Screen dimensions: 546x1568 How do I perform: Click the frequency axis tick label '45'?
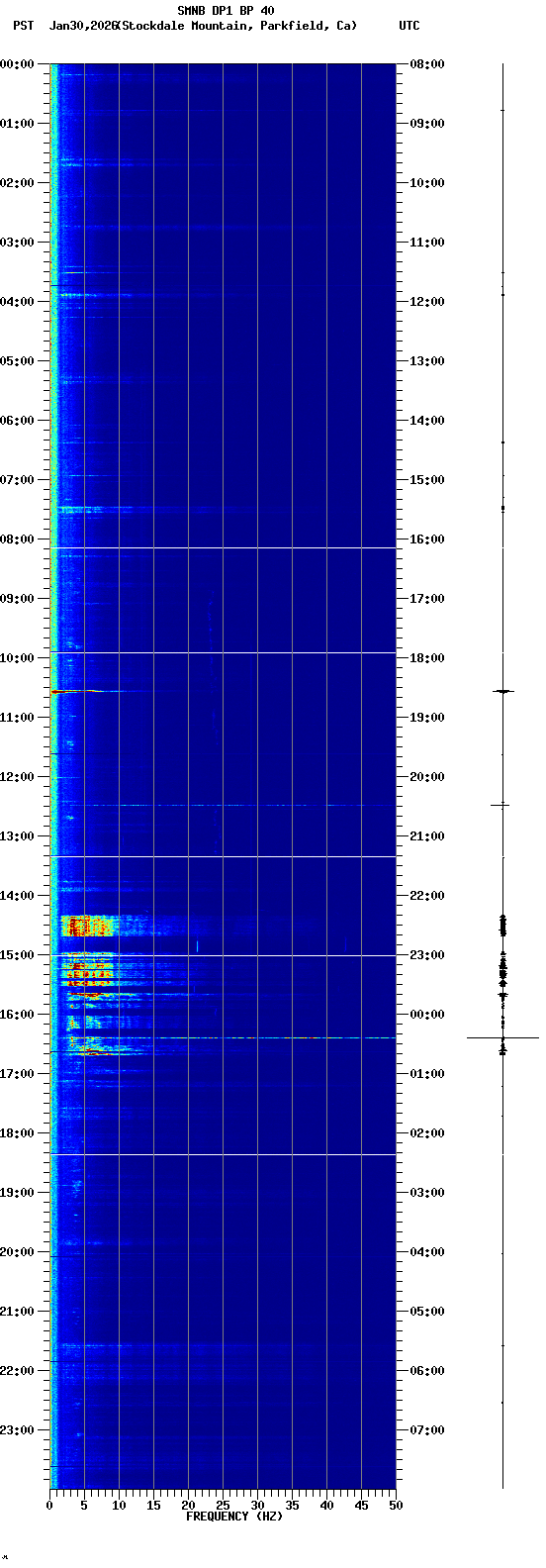(x=361, y=1506)
